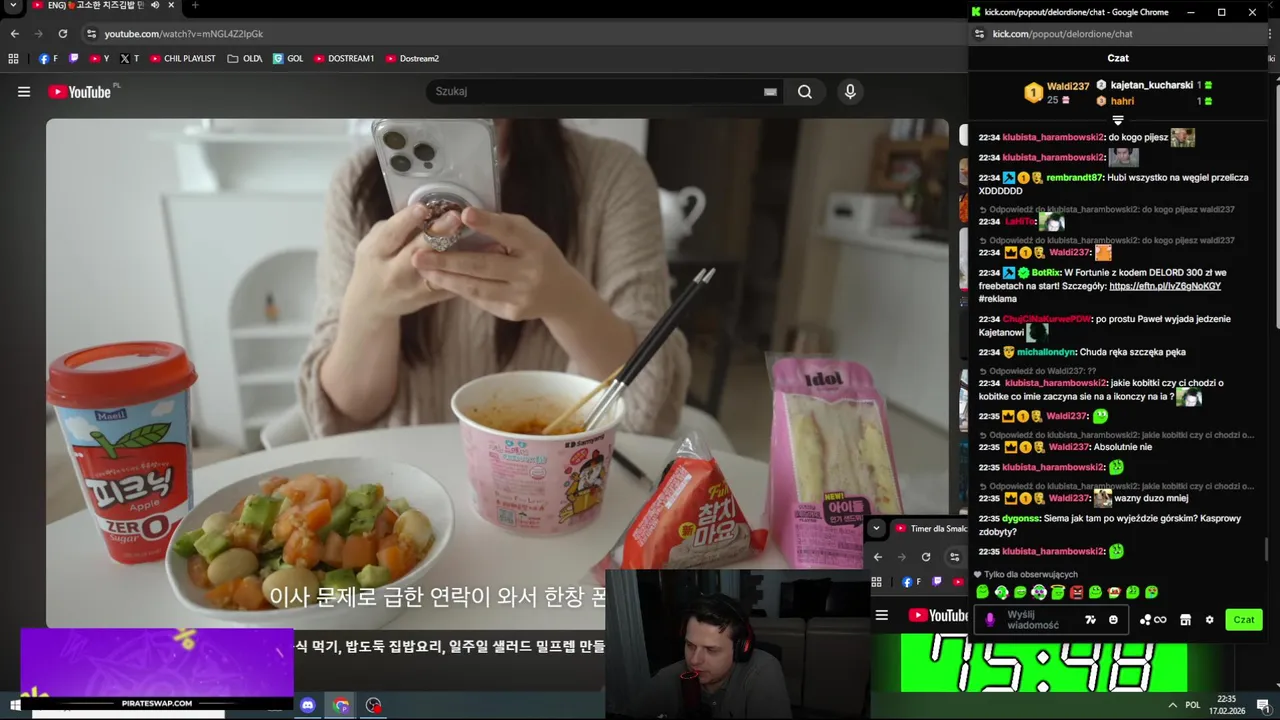
Task: Open the on-screen keyboard icon in search box
Action: 770,92
